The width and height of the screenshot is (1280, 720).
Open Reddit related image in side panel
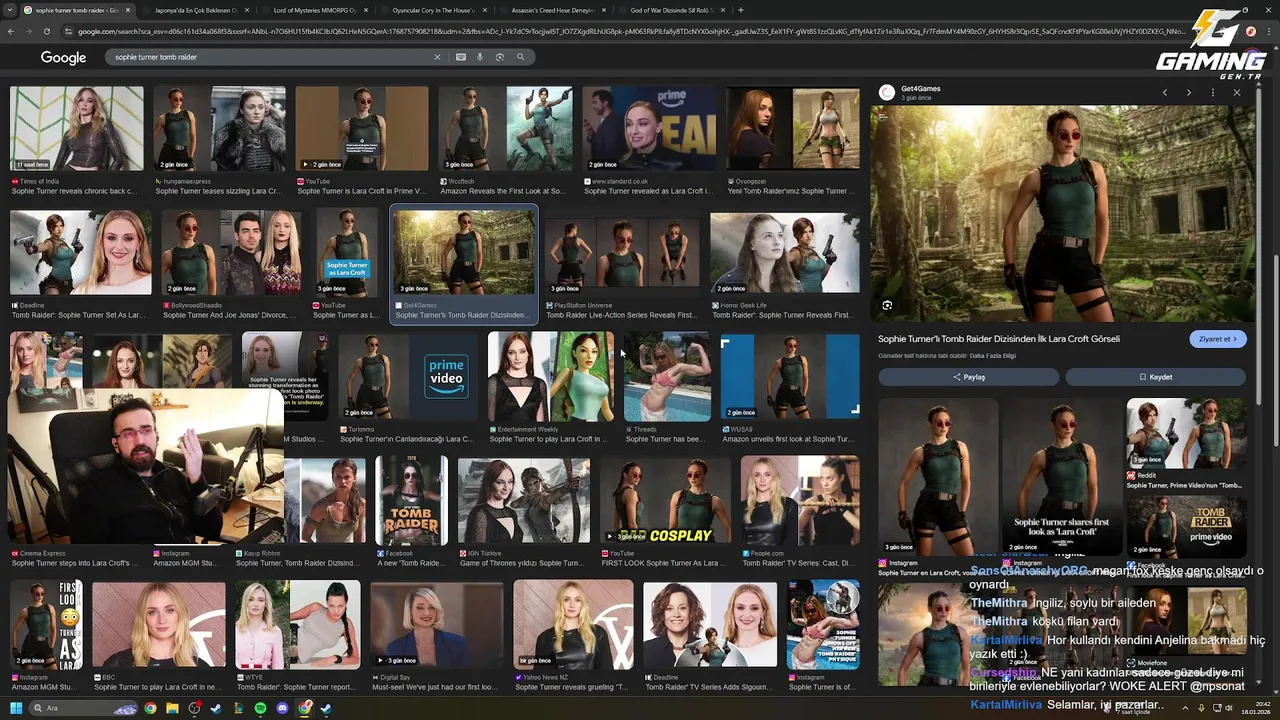(x=1186, y=434)
